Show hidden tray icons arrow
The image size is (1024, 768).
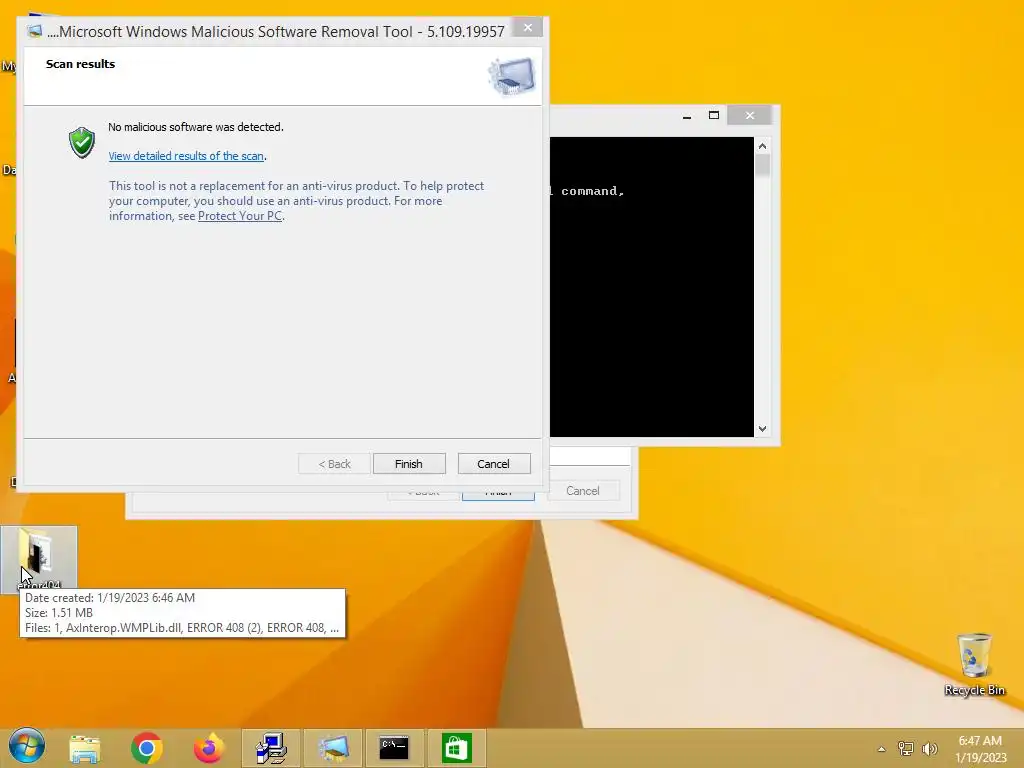pos(882,749)
